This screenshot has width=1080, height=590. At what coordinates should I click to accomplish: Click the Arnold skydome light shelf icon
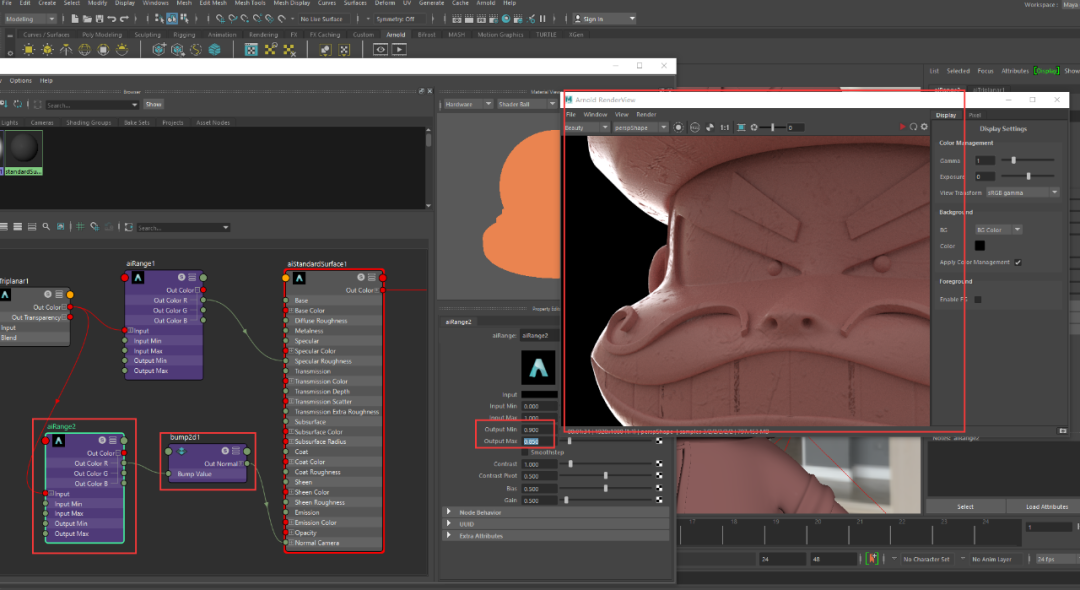(x=85, y=50)
